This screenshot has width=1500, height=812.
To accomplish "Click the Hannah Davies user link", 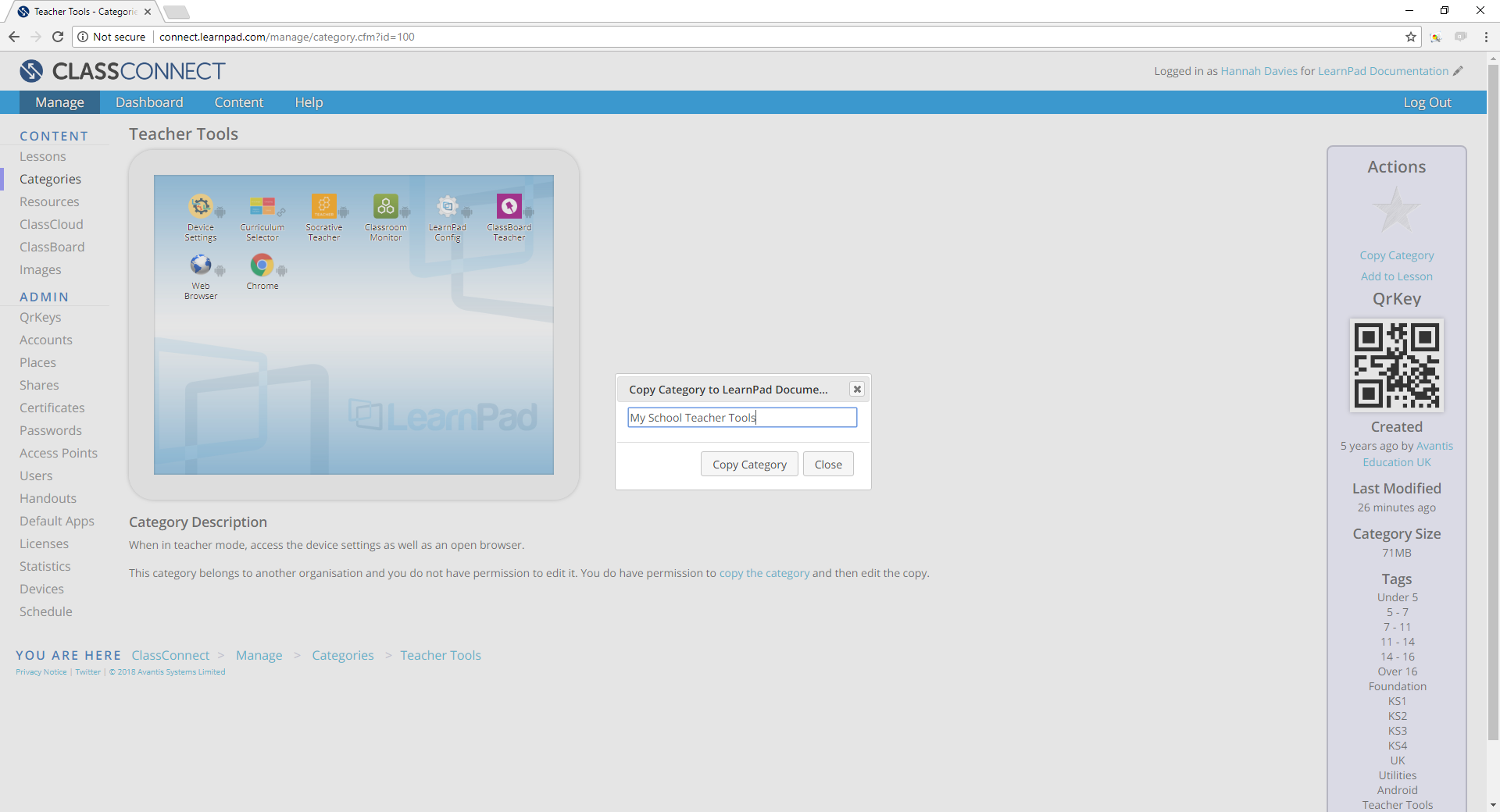I will (1259, 71).
